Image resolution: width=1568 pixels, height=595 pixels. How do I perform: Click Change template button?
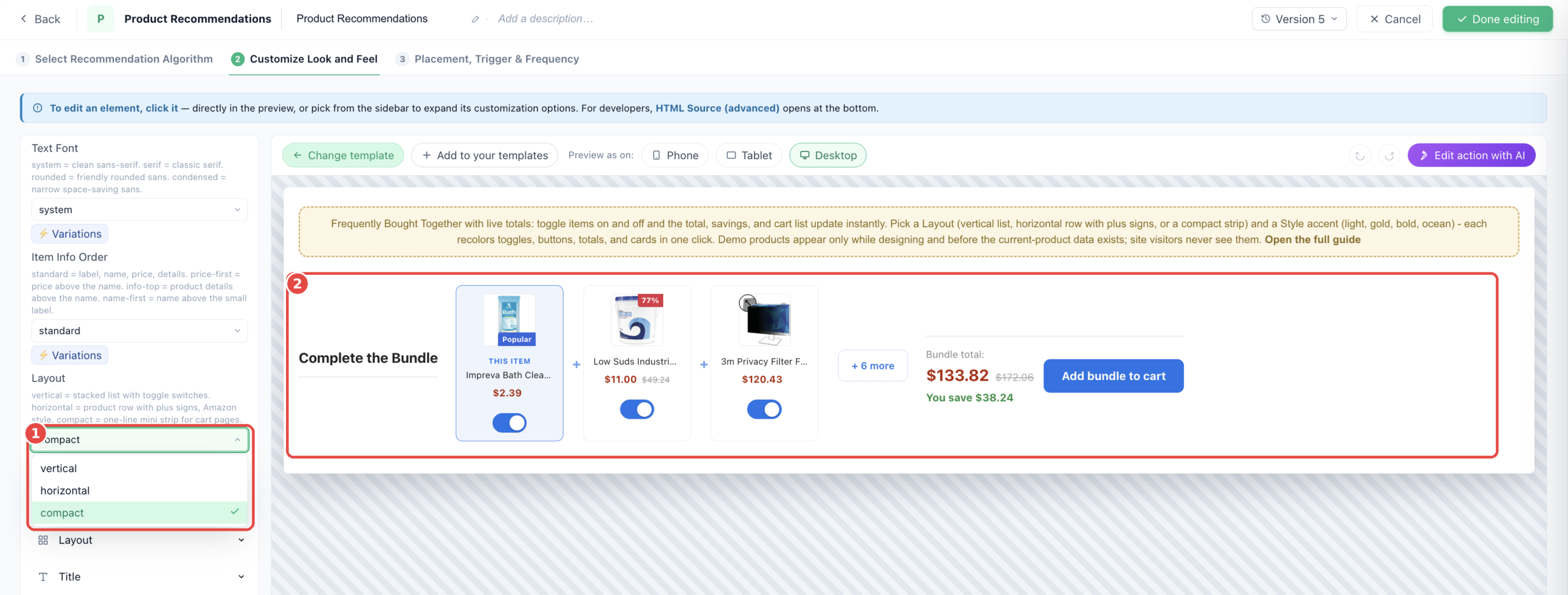(x=343, y=155)
